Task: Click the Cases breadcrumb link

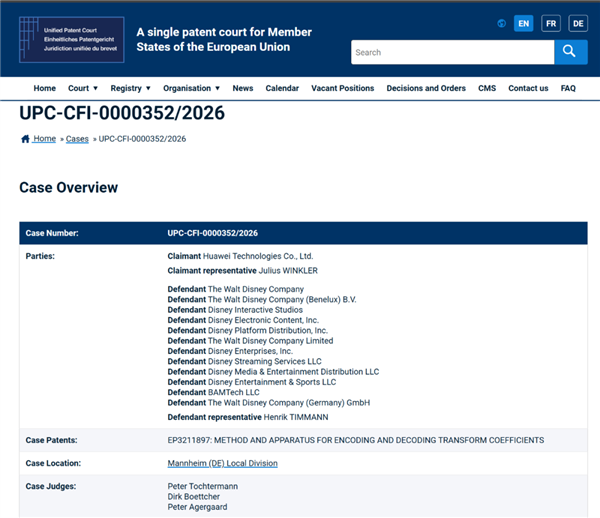Action: tap(77, 139)
